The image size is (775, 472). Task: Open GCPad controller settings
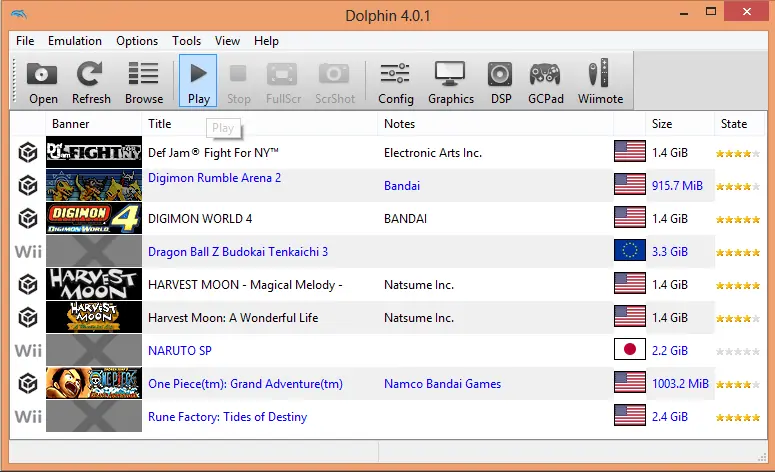(x=545, y=82)
